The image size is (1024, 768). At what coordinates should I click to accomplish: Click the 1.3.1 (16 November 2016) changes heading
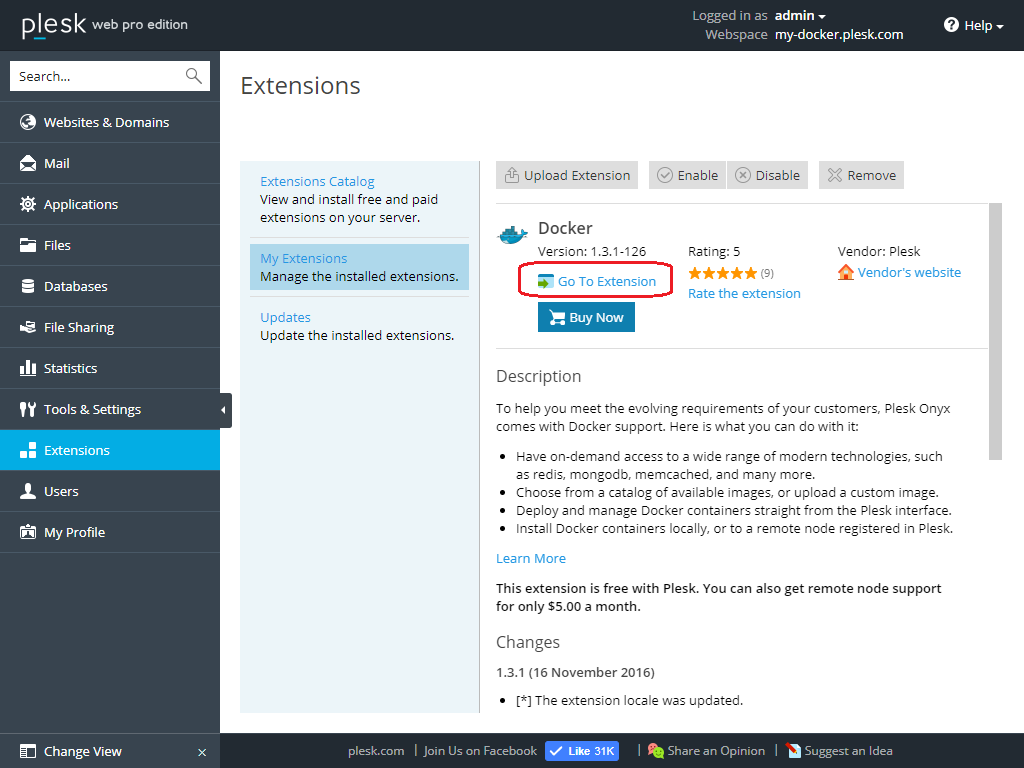click(x=575, y=673)
